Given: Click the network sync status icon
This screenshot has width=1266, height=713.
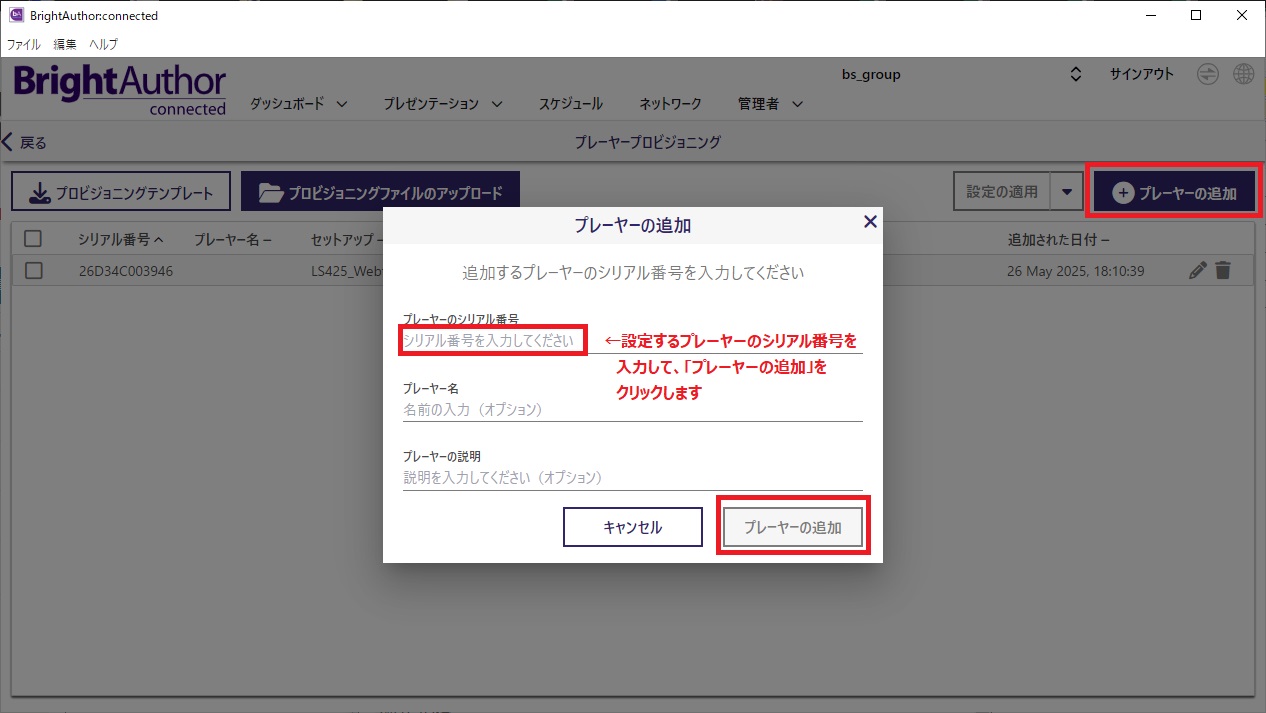Looking at the screenshot, I should coord(1209,74).
